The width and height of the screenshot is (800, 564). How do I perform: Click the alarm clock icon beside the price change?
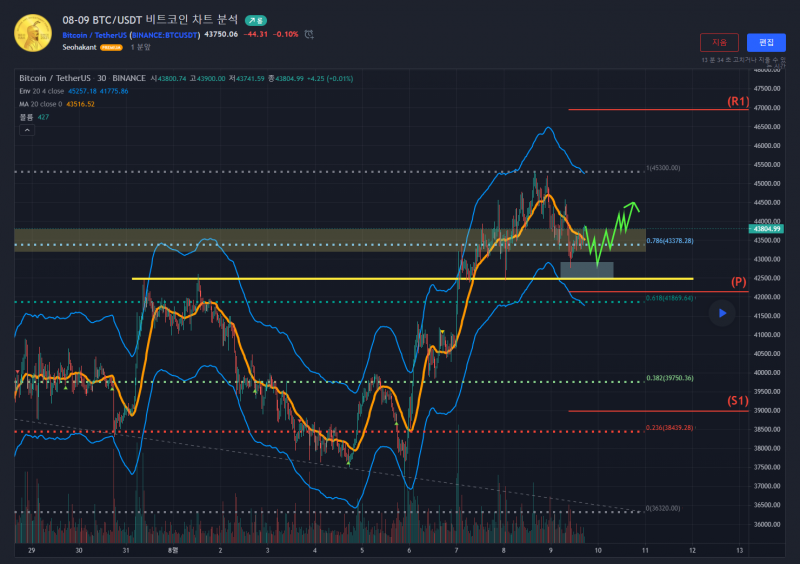pos(309,34)
